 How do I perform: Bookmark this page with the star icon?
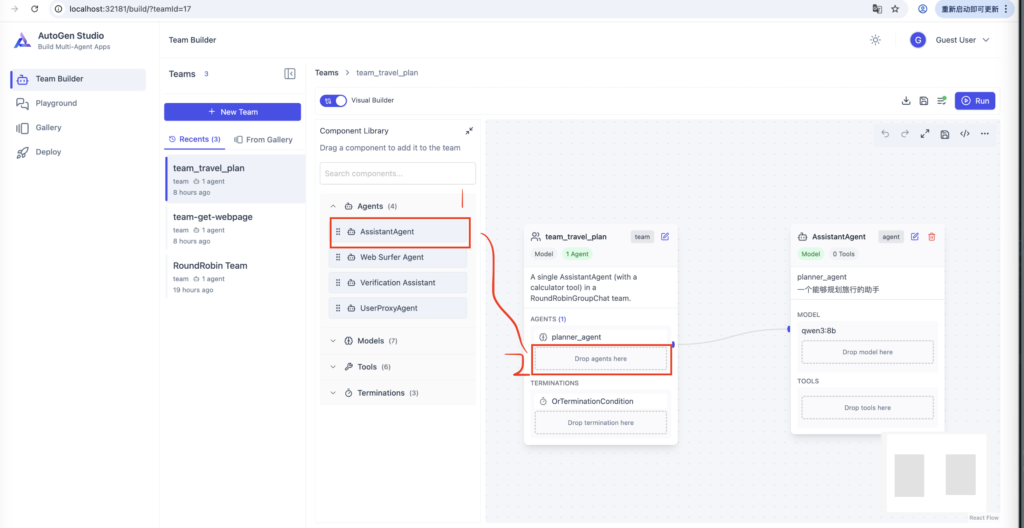[895, 9]
